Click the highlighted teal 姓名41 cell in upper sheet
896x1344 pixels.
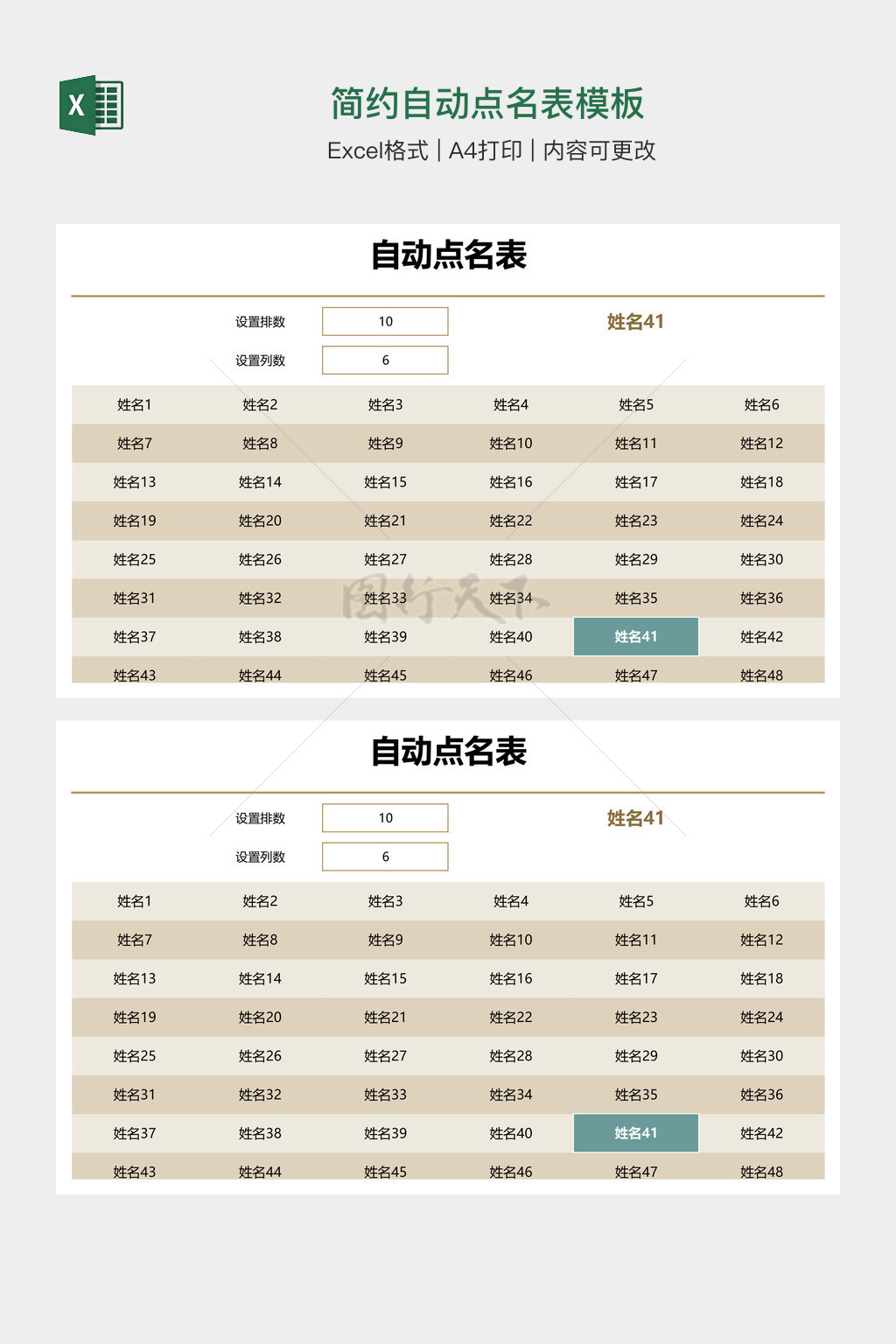click(636, 636)
